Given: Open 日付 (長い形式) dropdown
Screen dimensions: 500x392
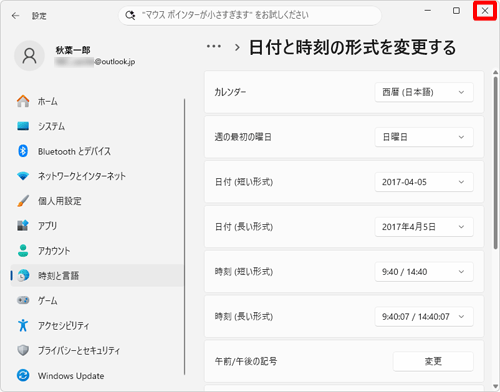Looking at the screenshot, I should point(424,227).
